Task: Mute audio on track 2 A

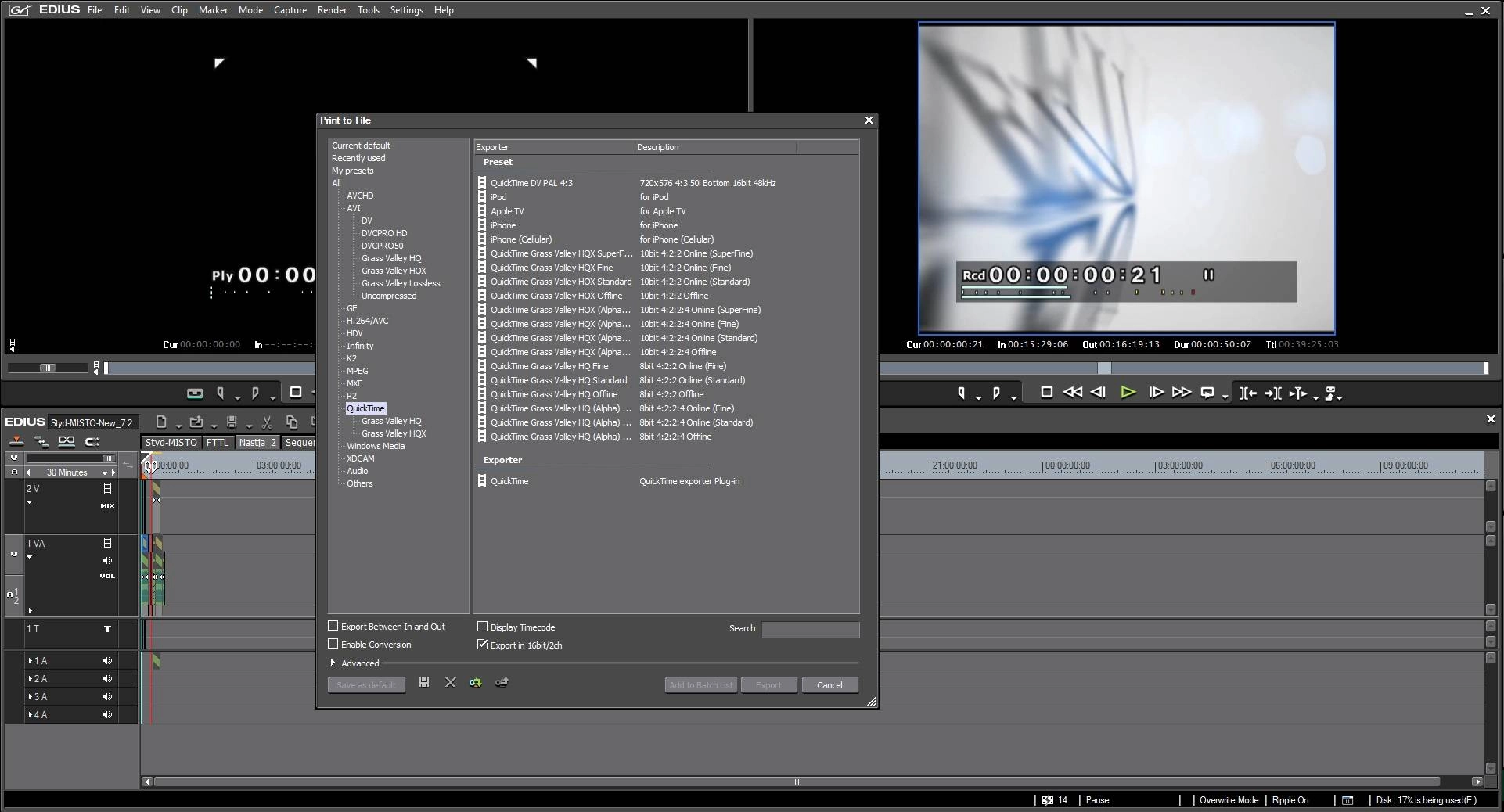Action: (107, 679)
